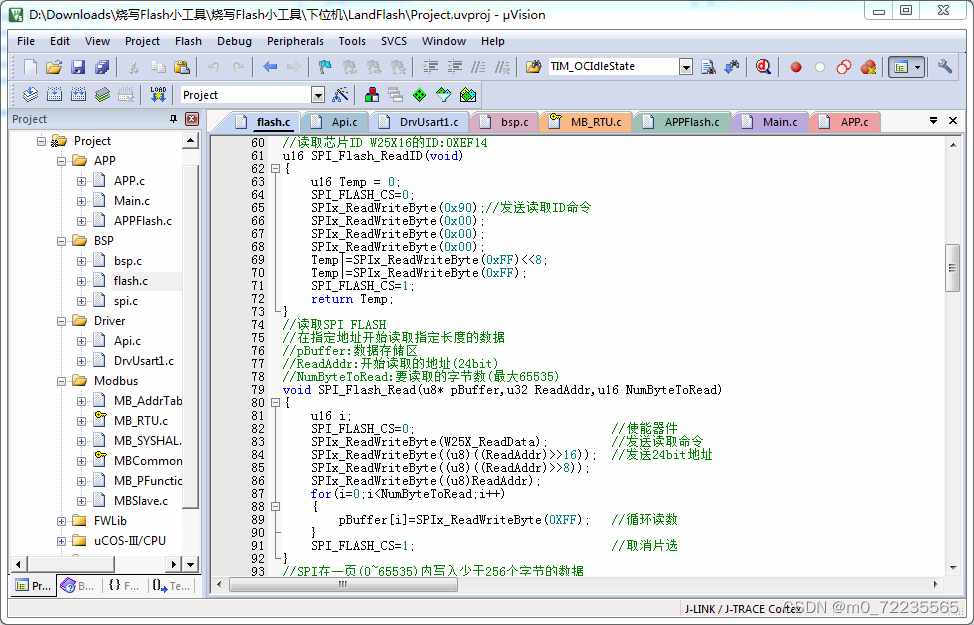The height and width of the screenshot is (625, 974).
Task: Show the Templates tab in bottom panel
Action: pyautogui.click(x=171, y=586)
